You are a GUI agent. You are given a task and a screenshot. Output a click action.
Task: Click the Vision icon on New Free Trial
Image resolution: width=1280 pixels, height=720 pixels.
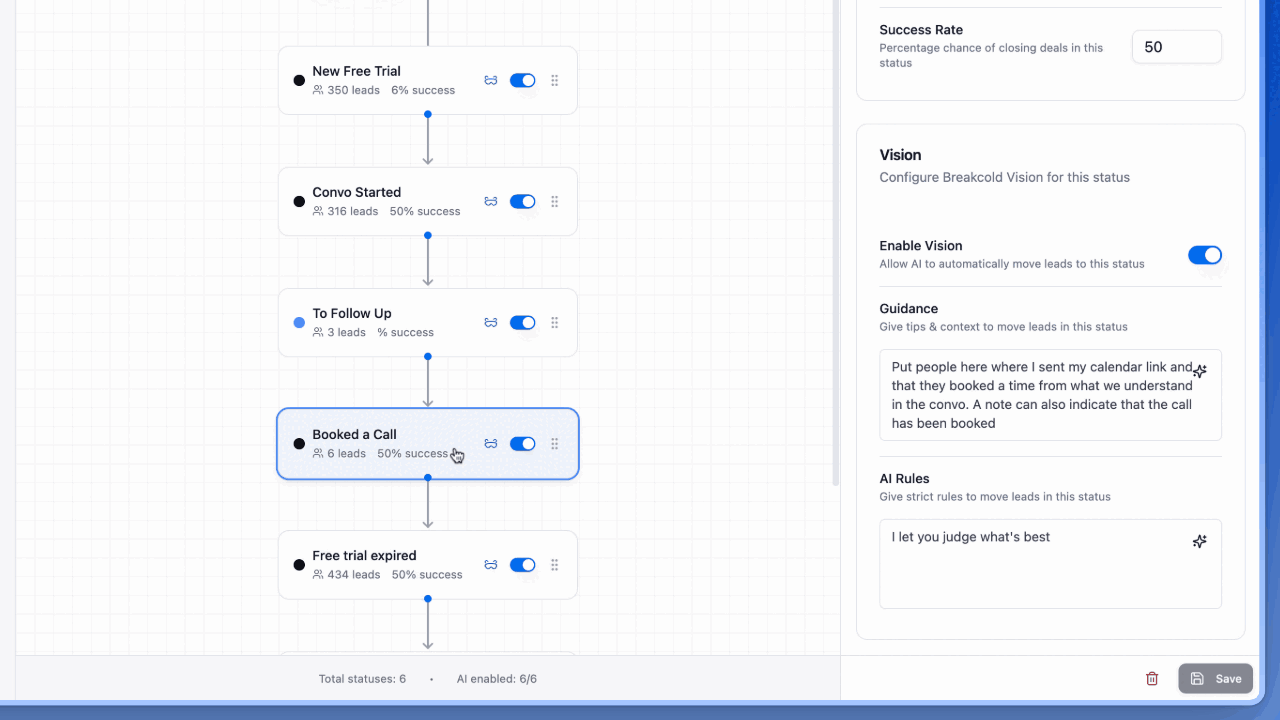tap(491, 81)
